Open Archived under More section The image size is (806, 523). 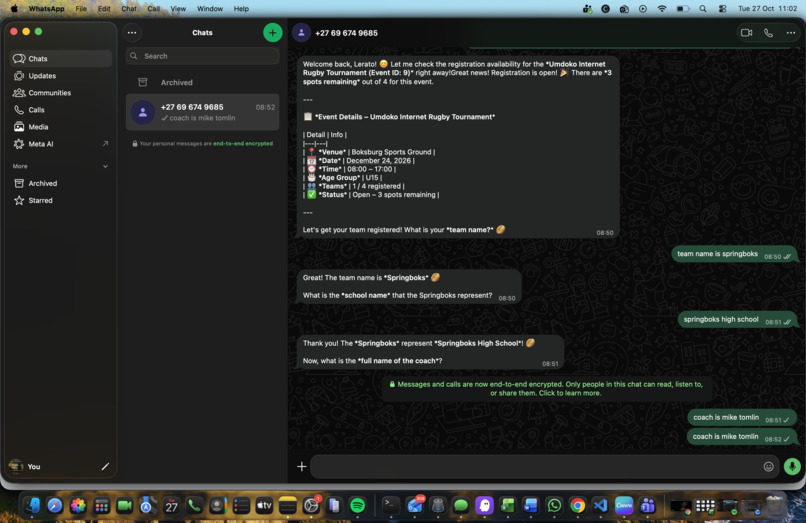61,183
